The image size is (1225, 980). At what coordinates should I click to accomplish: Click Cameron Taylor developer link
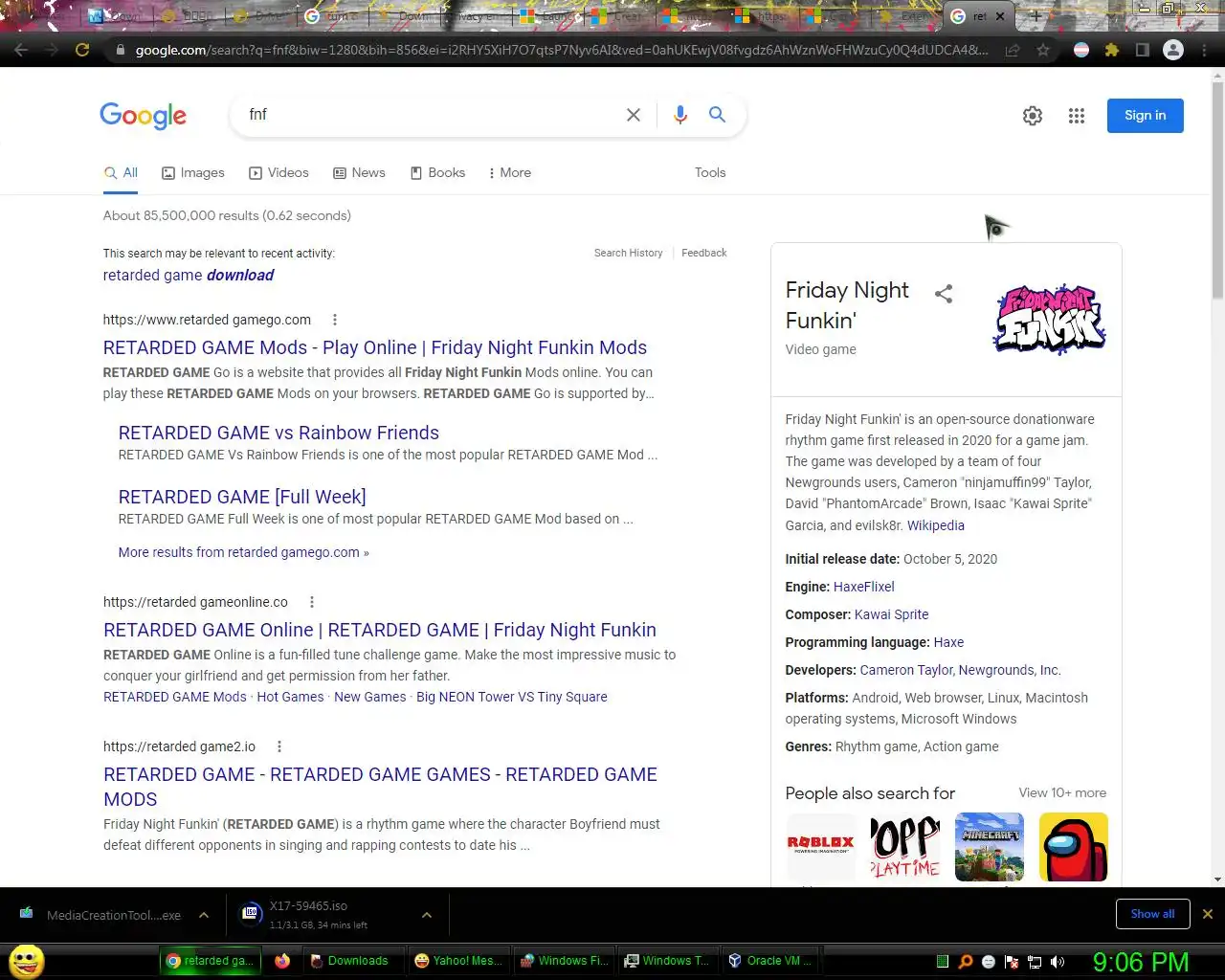point(906,670)
